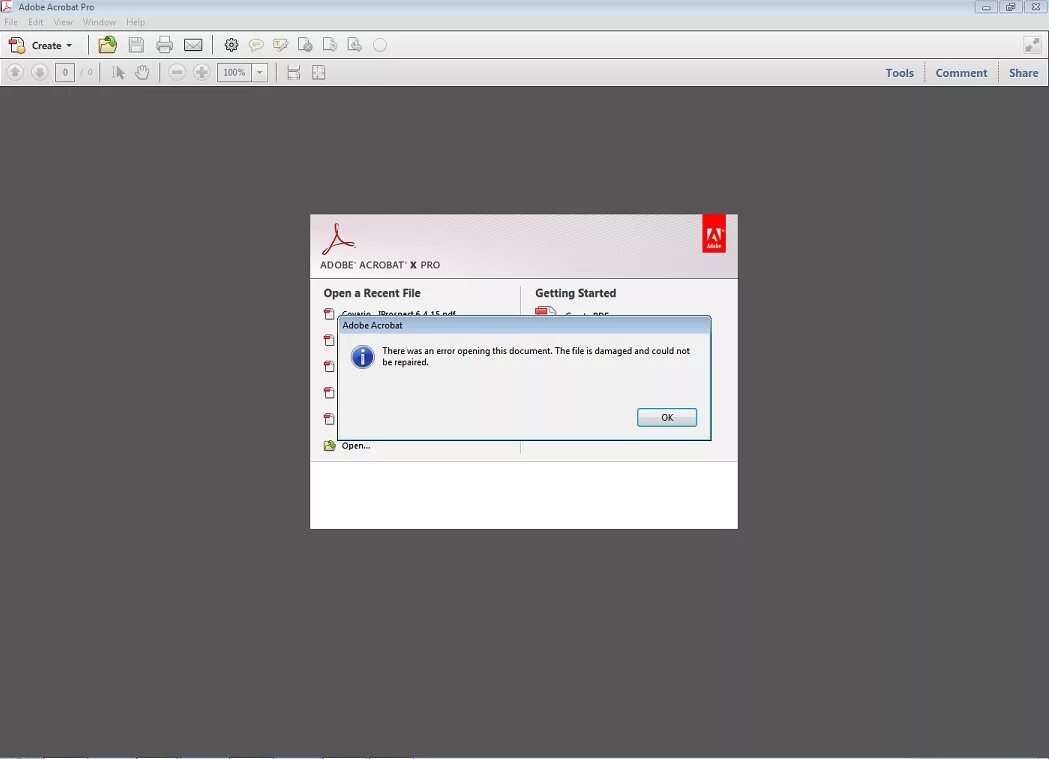Close the Acrobat Pro window
1049x759 pixels.
(x=1035, y=7)
